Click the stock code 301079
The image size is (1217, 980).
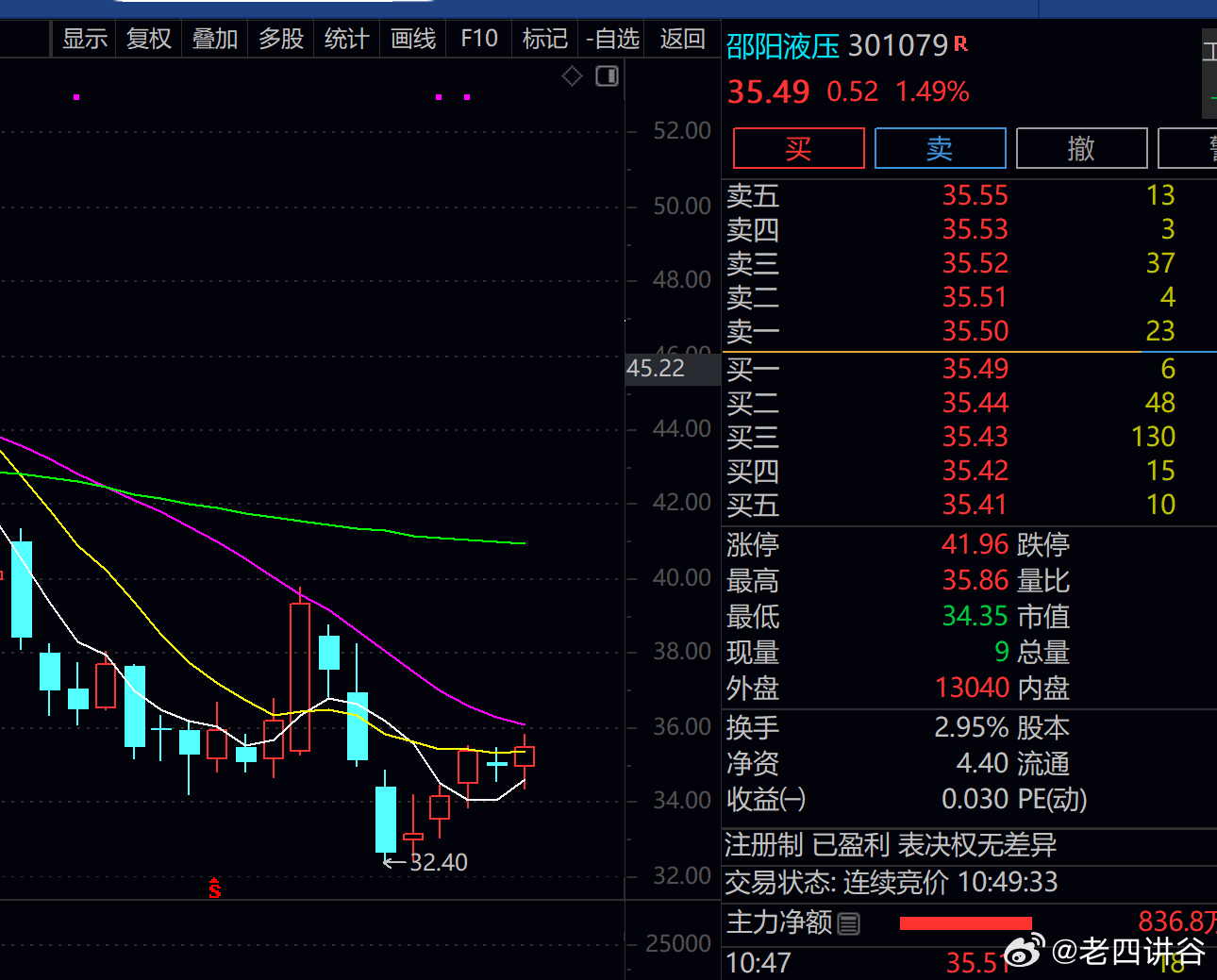898,45
